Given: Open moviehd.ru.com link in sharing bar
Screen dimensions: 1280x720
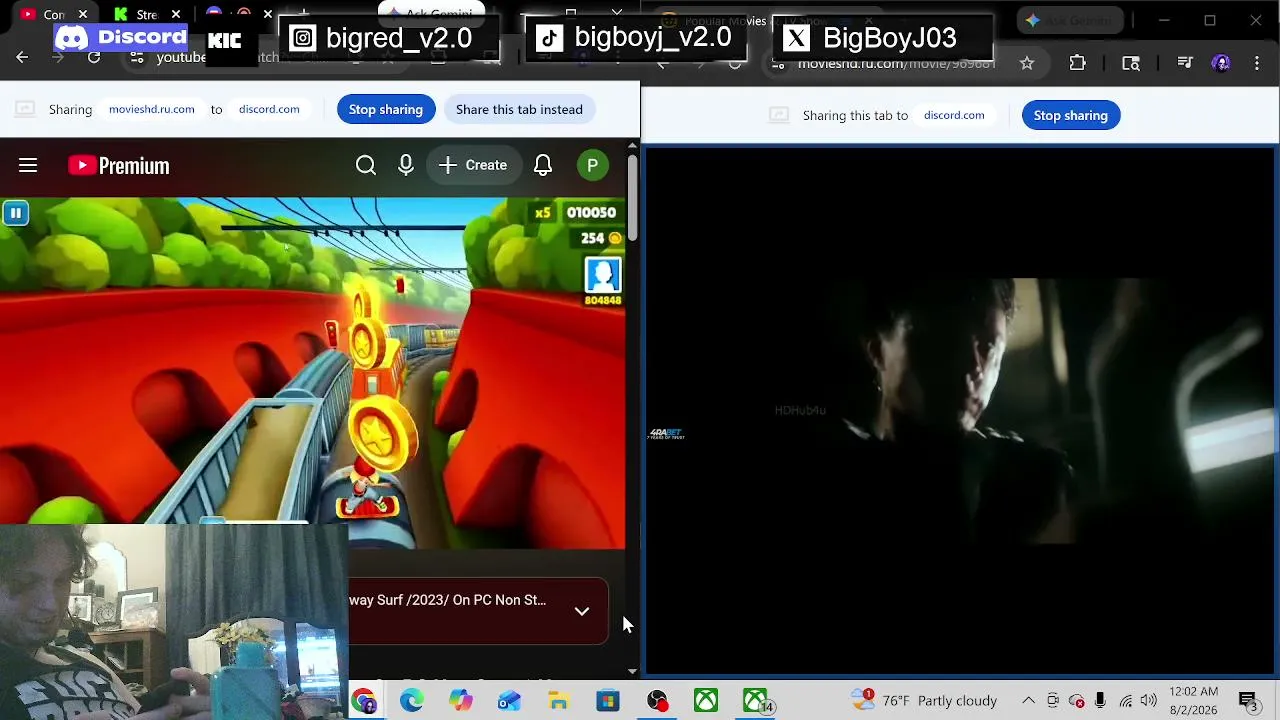Looking at the screenshot, I should coord(152,109).
